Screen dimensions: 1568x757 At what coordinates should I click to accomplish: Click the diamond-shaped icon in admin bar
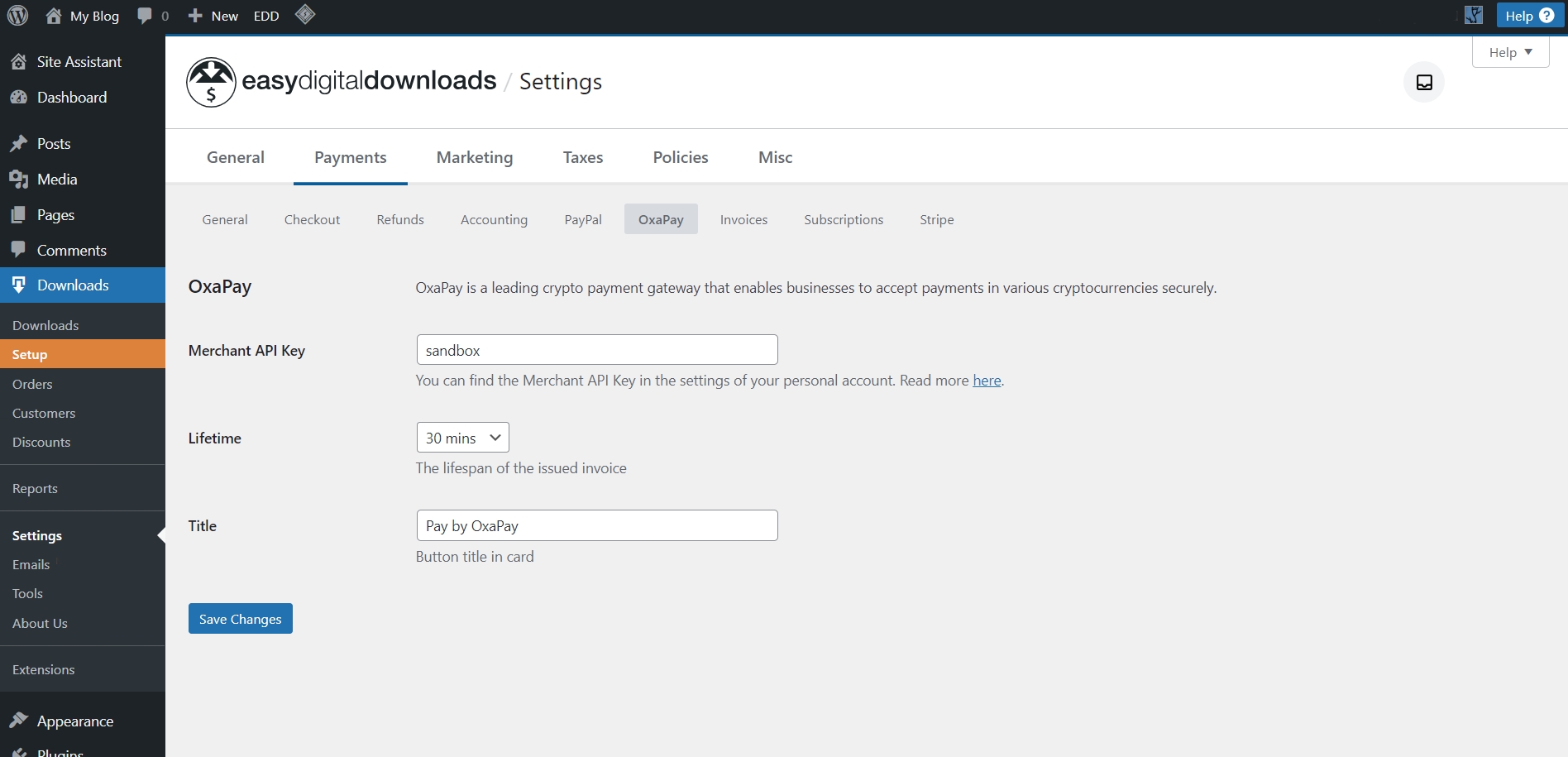click(305, 15)
